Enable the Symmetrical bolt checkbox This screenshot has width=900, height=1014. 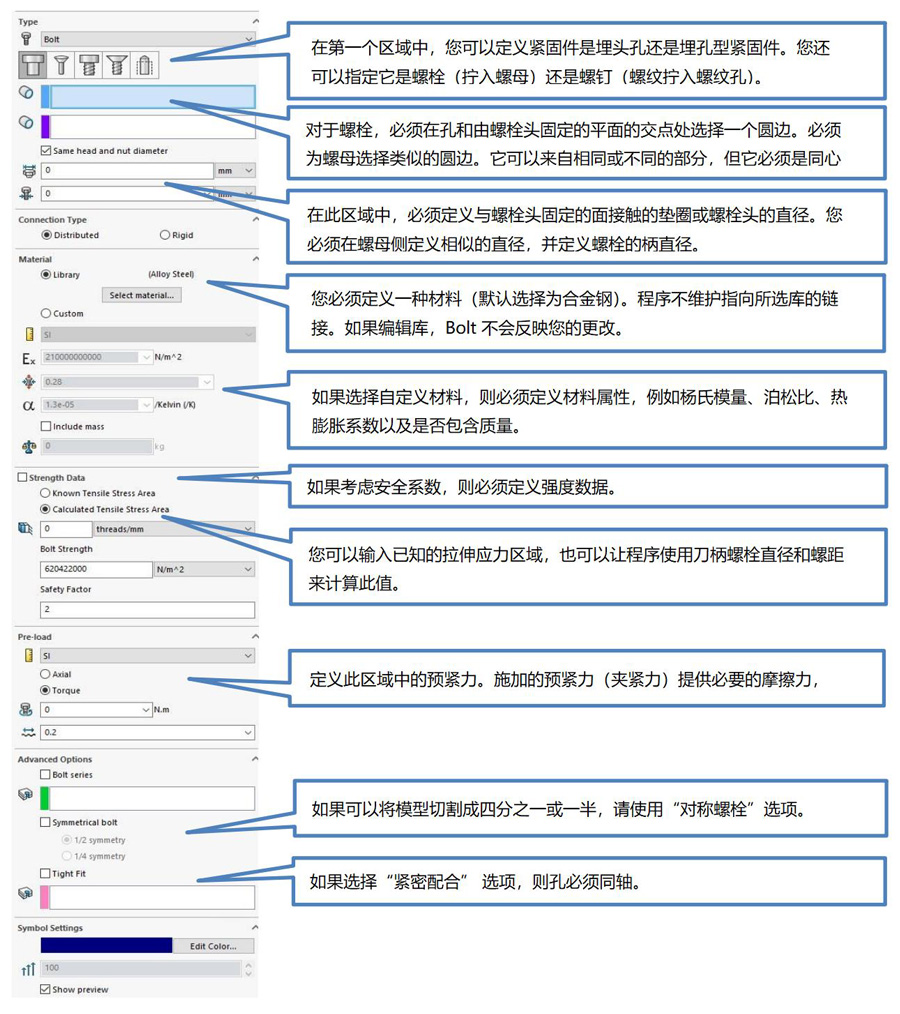click(x=45, y=822)
